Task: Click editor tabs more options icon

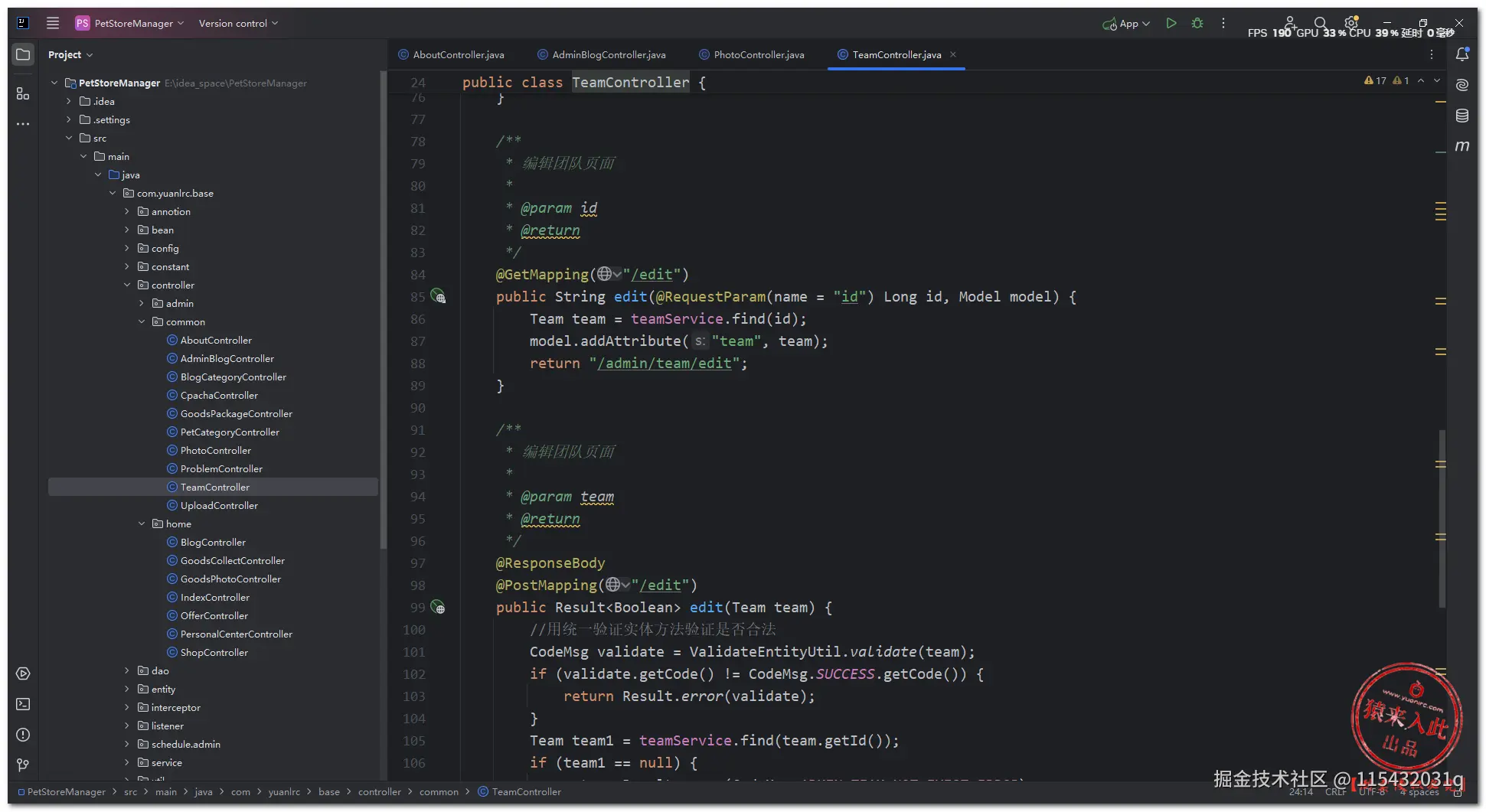Action: click(x=1431, y=54)
